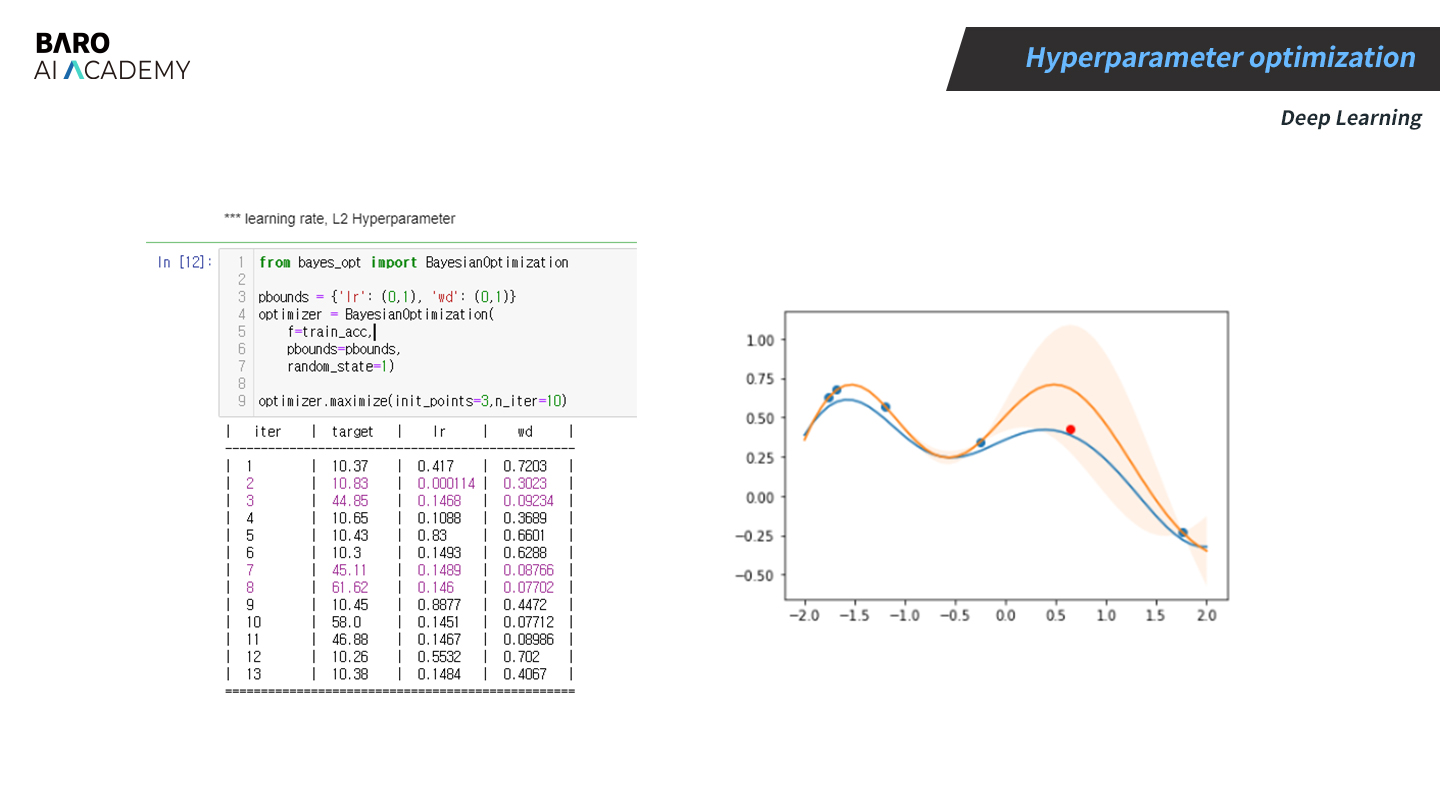Click the red point on the chart
The image size is (1440, 810).
pyautogui.click(x=1070, y=429)
